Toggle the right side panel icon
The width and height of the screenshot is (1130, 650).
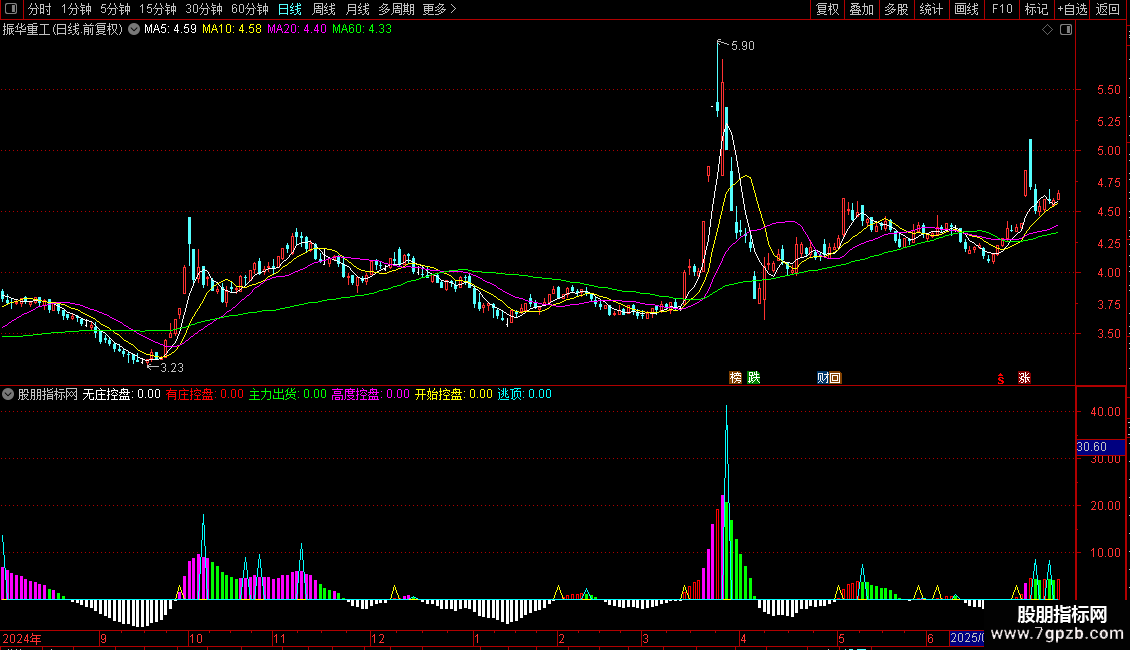click(x=1066, y=30)
